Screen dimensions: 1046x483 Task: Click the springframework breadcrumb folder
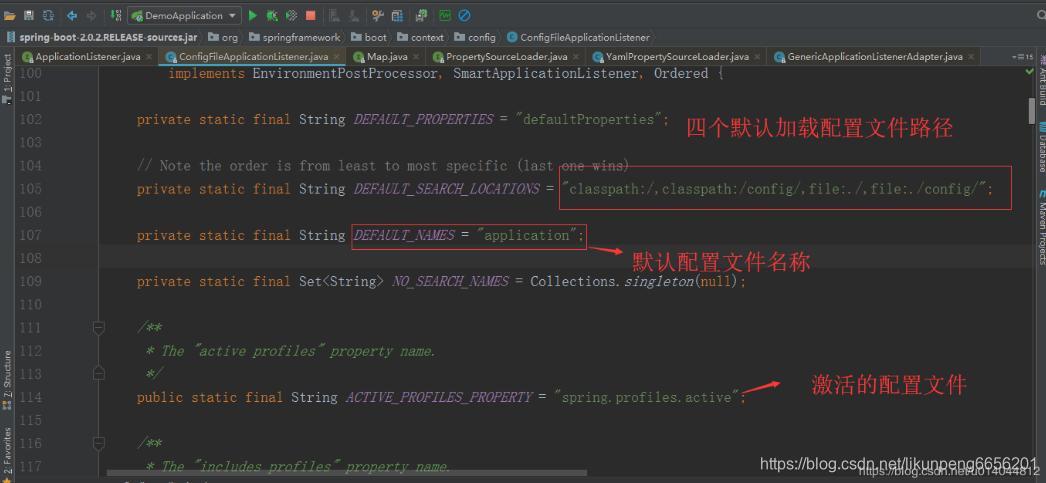tap(294, 37)
